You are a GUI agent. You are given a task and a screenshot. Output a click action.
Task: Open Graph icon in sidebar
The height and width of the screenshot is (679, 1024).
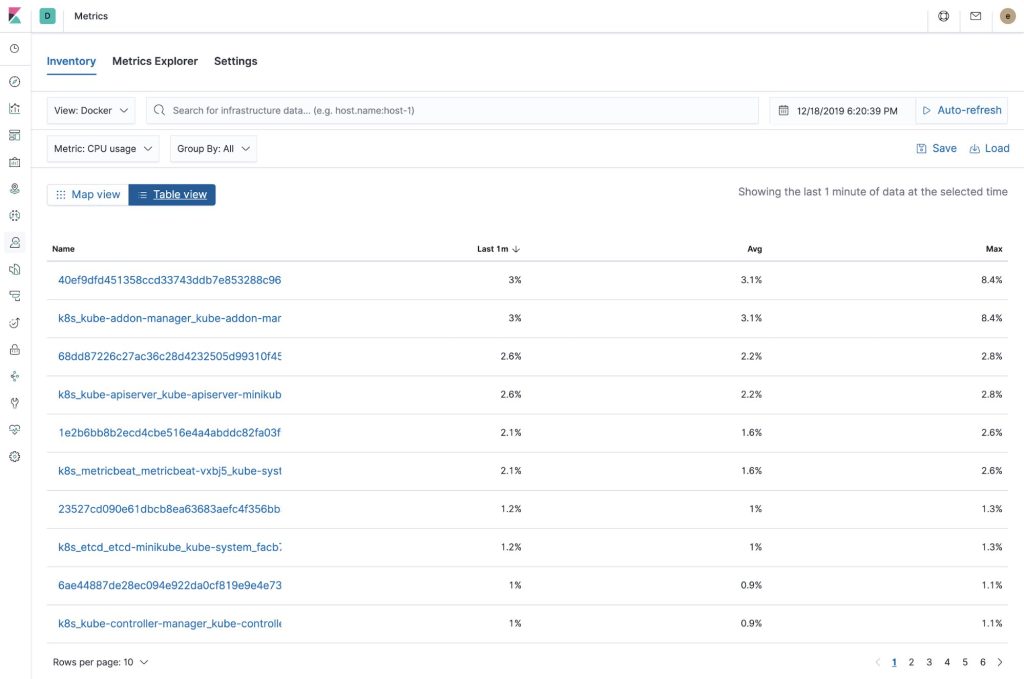point(14,376)
